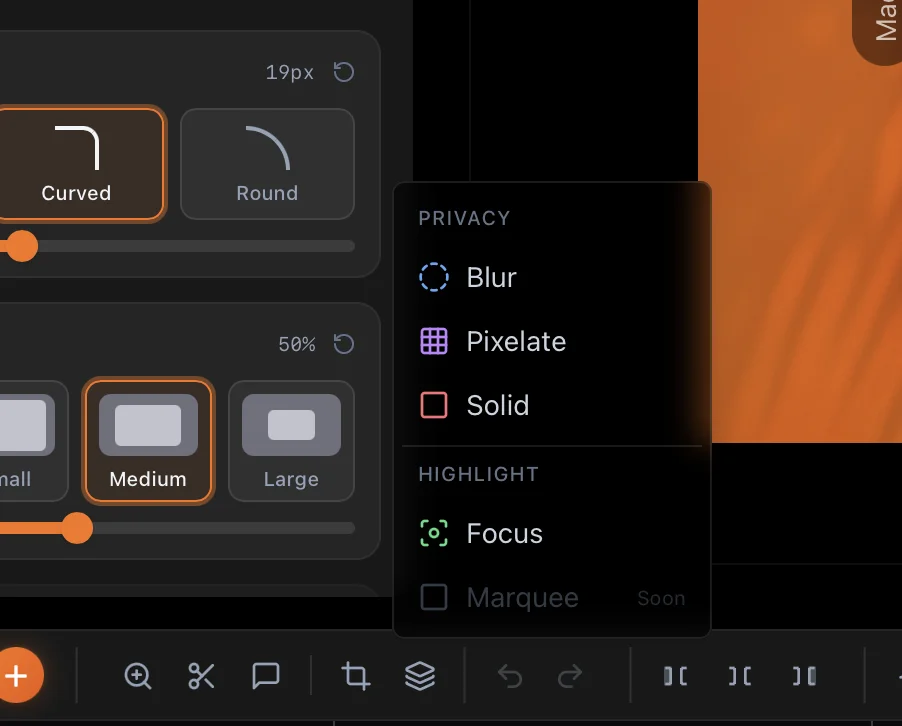Choose the Round corner style
Viewport: 902px width, 726px height.
pos(267,164)
